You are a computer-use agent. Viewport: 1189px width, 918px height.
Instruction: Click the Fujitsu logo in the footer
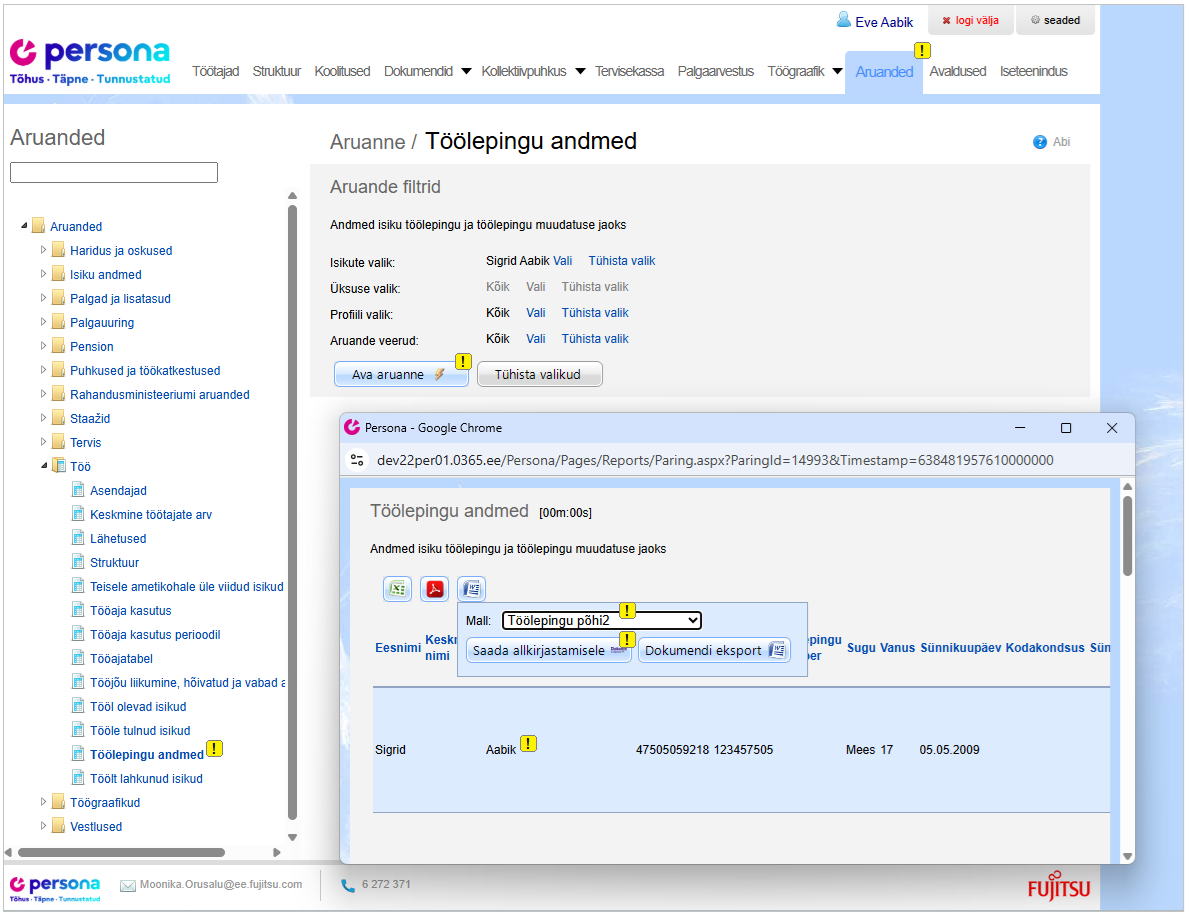pos(1059,887)
